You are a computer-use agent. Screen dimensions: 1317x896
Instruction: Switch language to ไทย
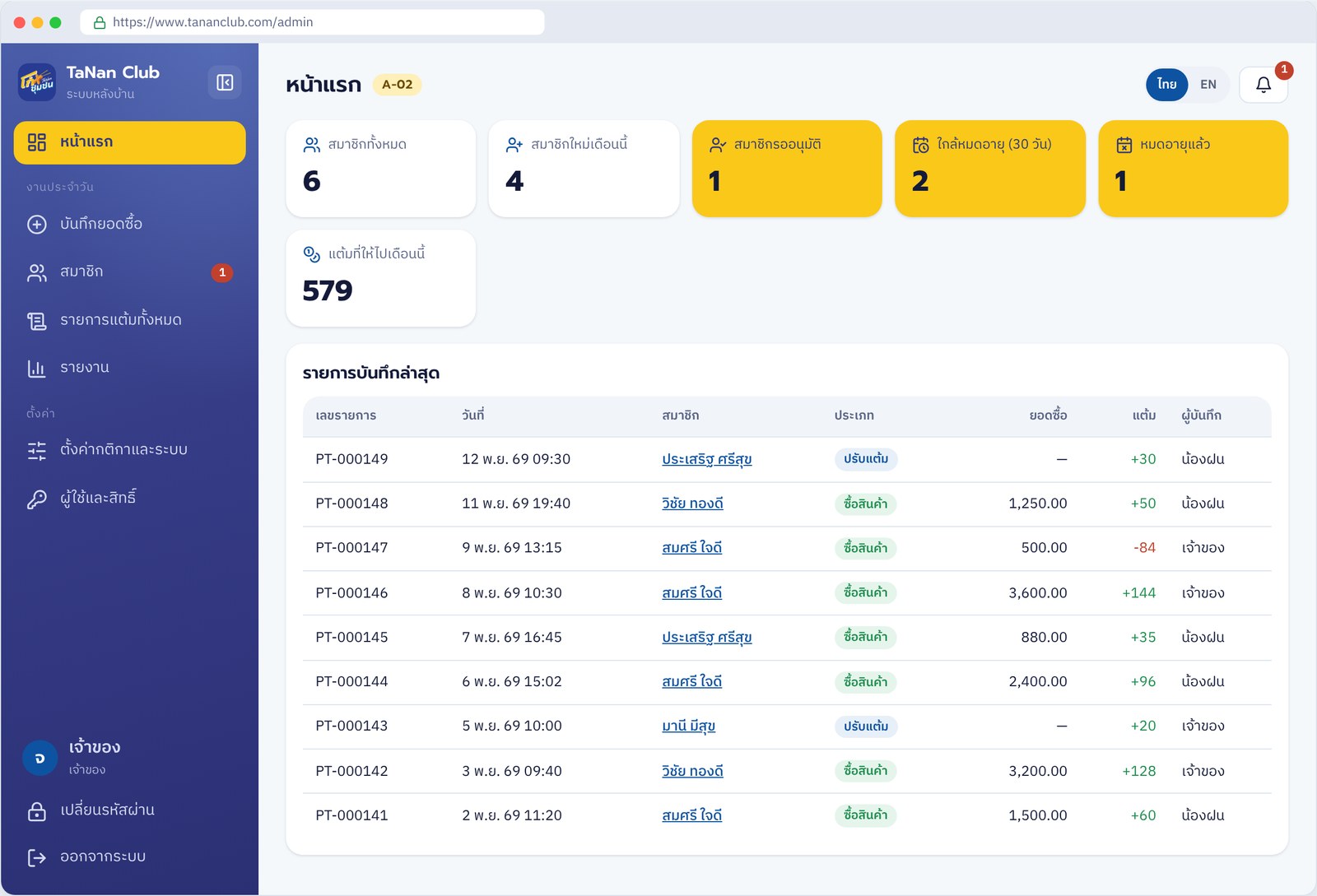click(1166, 84)
